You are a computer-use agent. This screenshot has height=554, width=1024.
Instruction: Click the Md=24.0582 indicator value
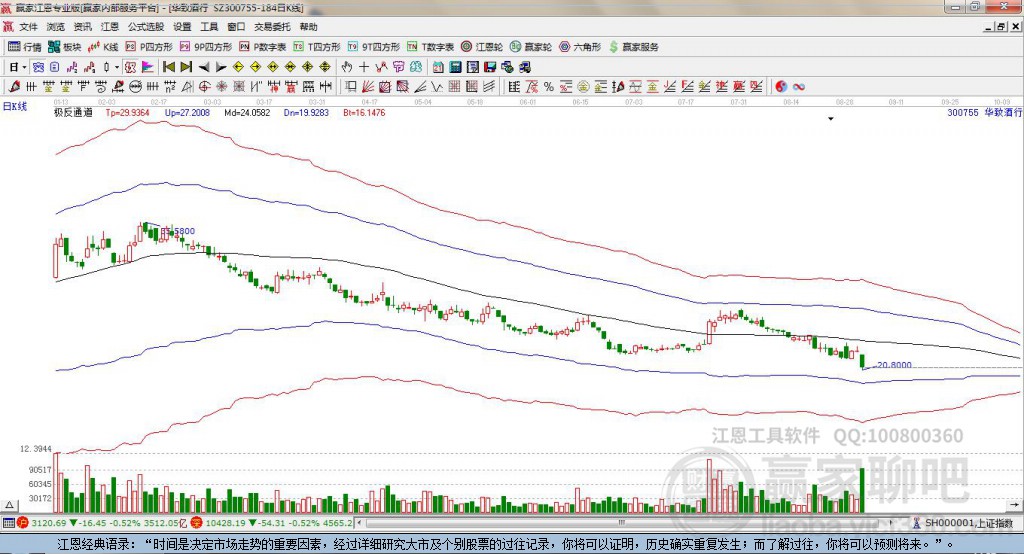[x=247, y=112]
